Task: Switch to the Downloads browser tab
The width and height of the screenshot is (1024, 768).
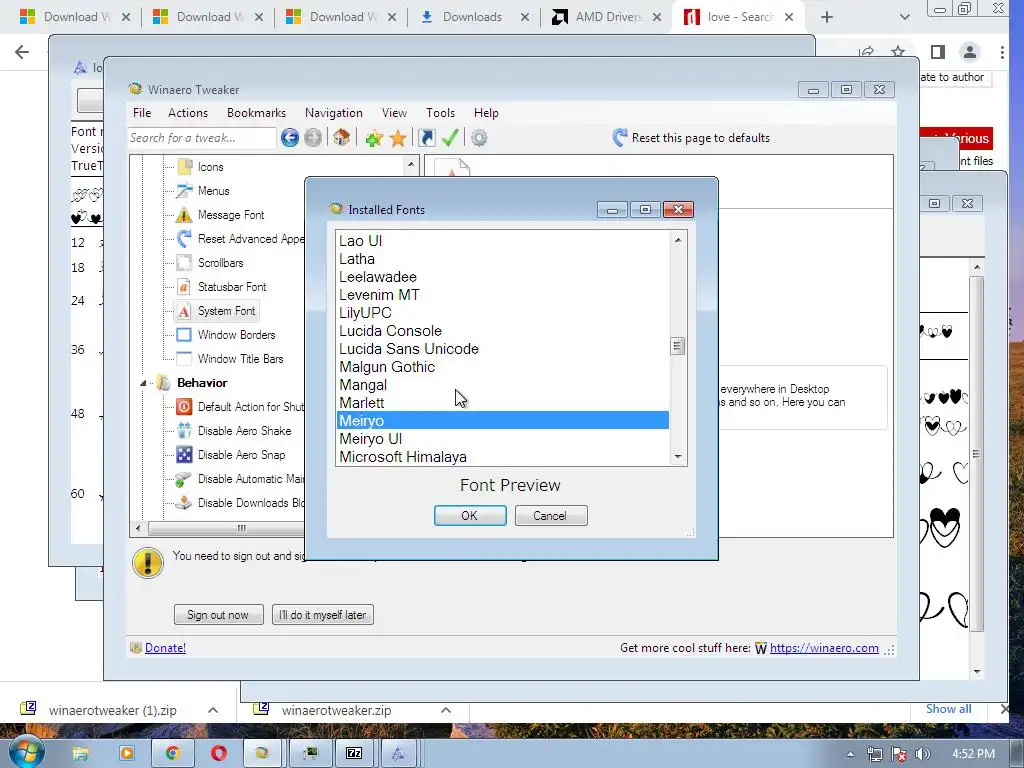Action: point(472,17)
